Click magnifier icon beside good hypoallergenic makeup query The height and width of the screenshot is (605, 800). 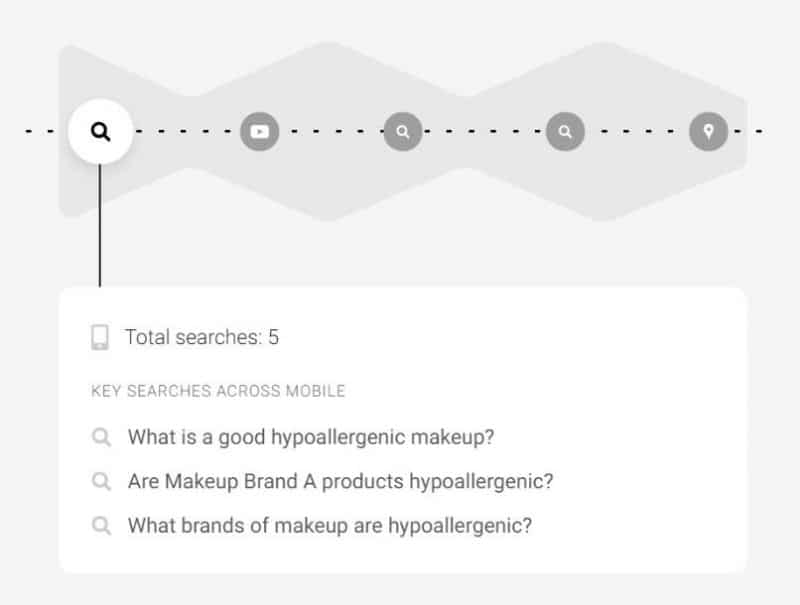pos(102,437)
